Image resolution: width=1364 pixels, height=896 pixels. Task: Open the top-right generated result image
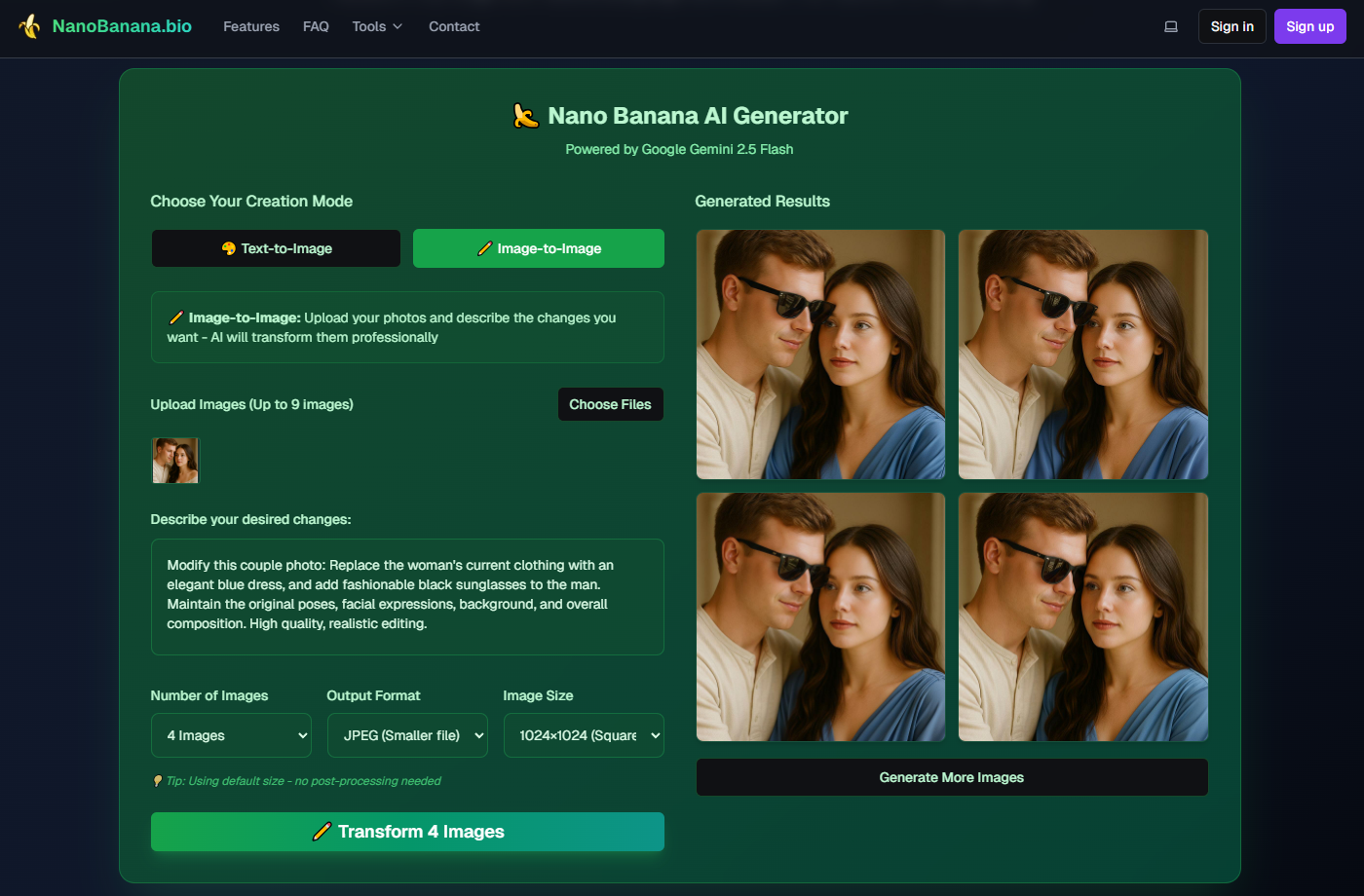coord(1083,355)
